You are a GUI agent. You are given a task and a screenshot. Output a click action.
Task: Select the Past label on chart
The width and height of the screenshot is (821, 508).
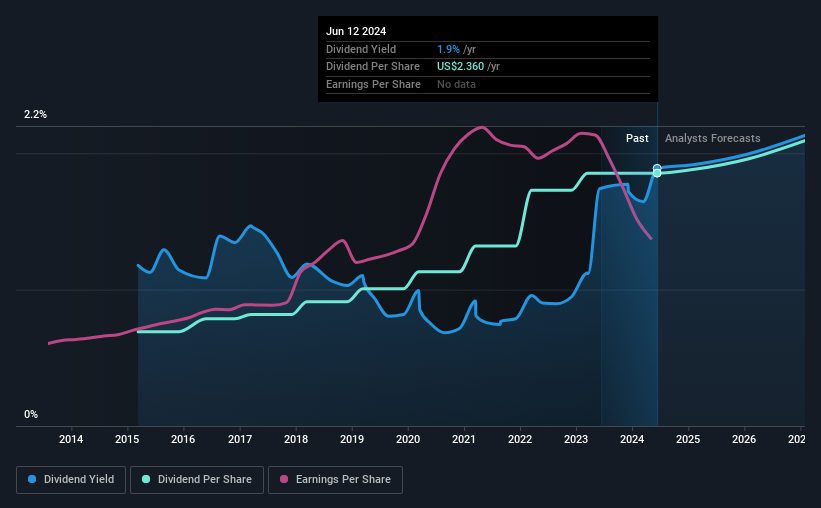coord(637,138)
